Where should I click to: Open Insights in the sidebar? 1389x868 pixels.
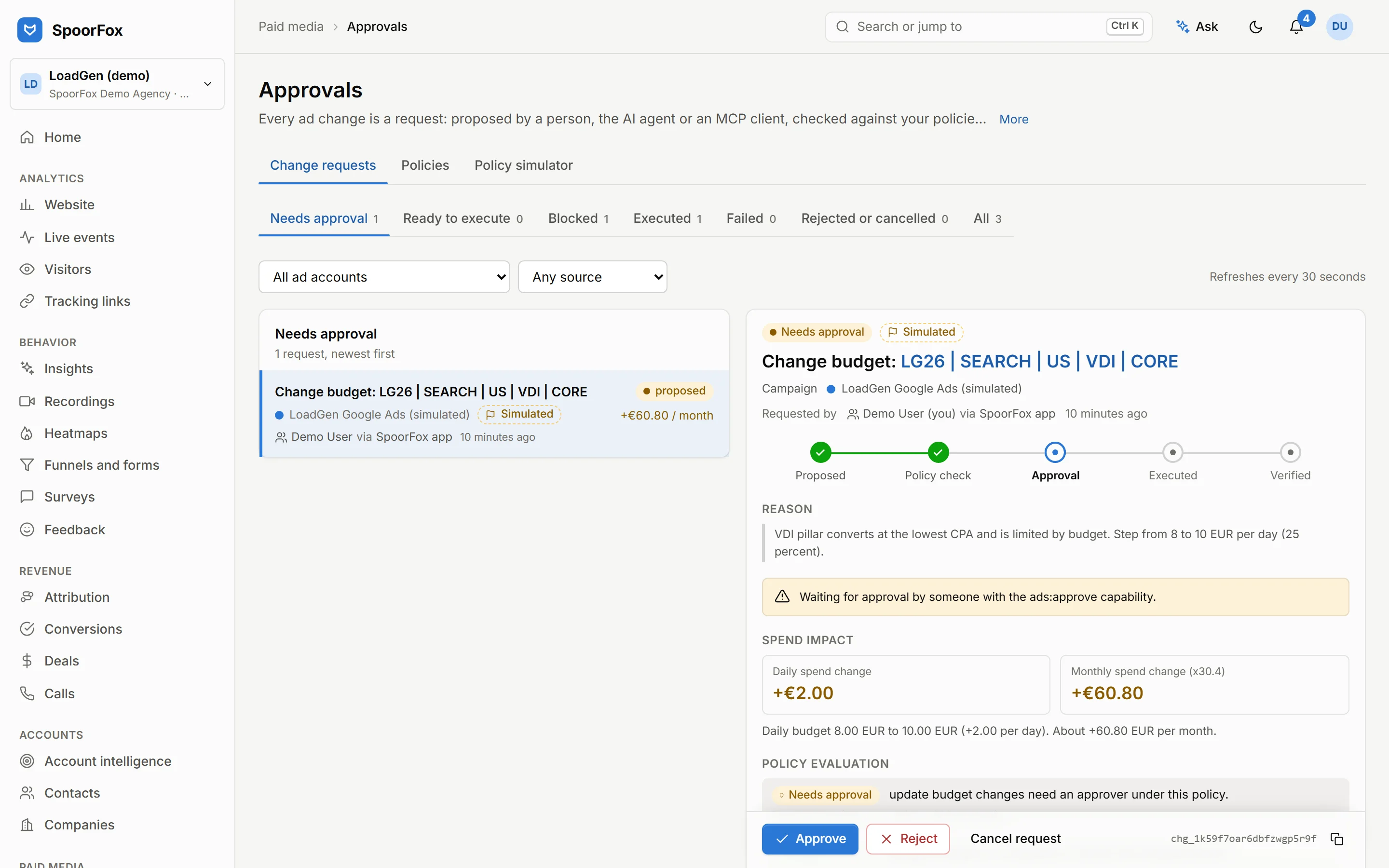pyautogui.click(x=117, y=368)
